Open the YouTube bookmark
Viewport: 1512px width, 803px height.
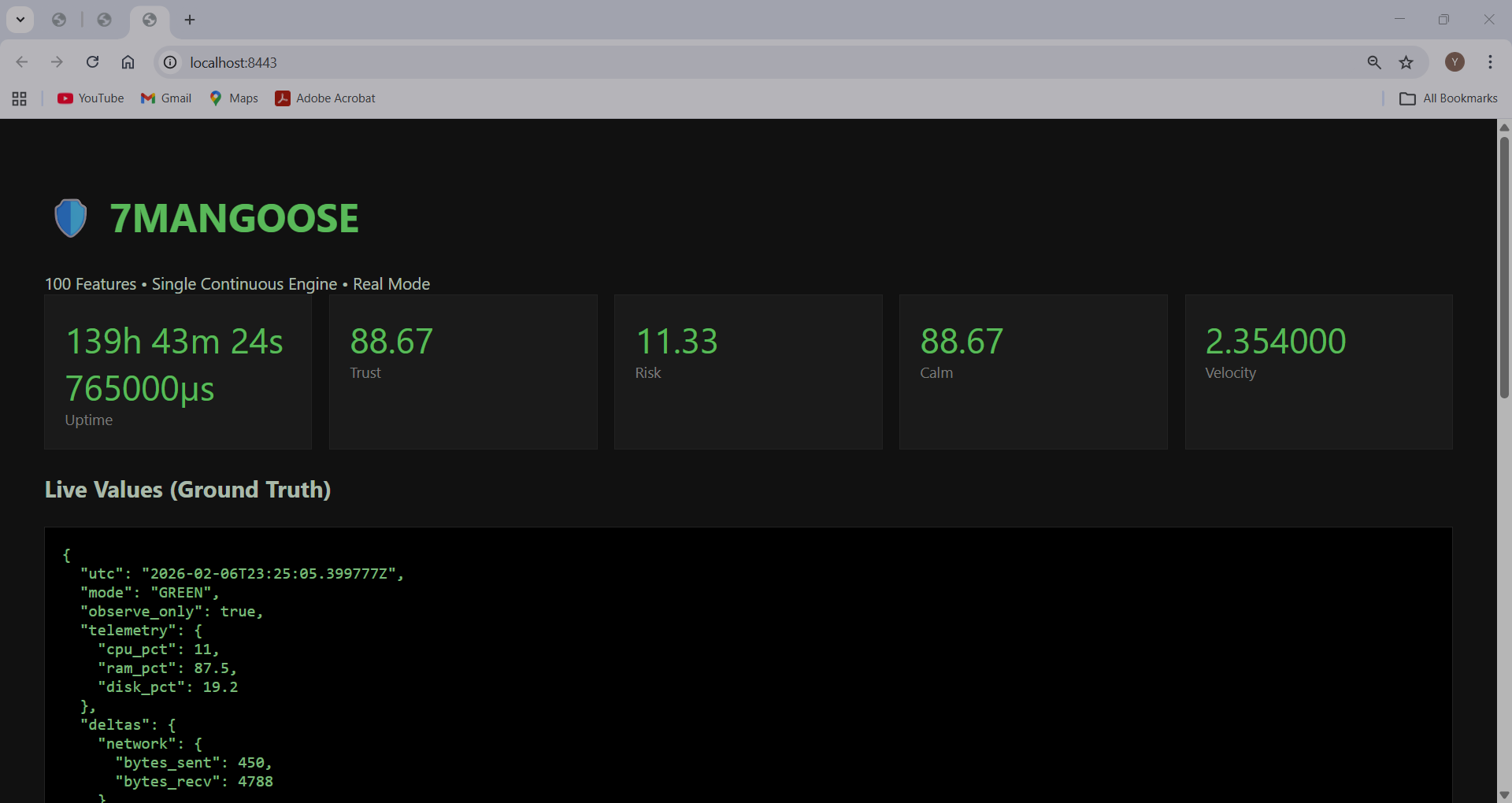pyautogui.click(x=91, y=98)
